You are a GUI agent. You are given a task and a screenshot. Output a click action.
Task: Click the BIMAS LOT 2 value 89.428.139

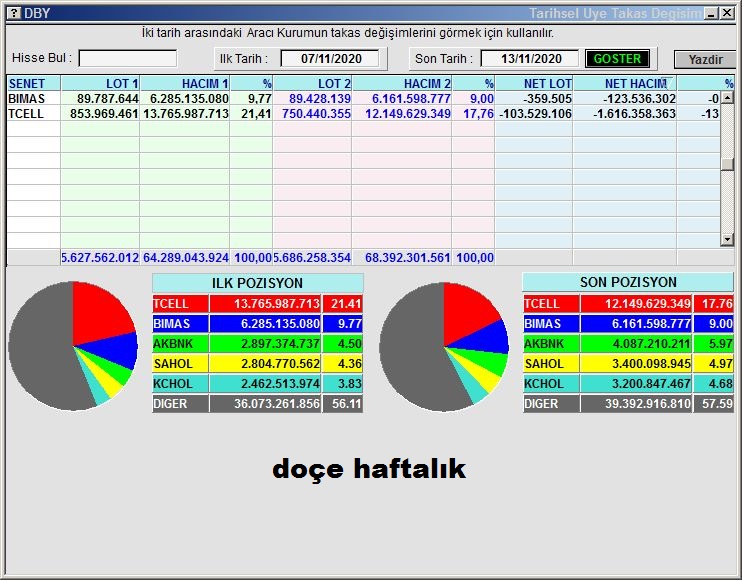320,98
